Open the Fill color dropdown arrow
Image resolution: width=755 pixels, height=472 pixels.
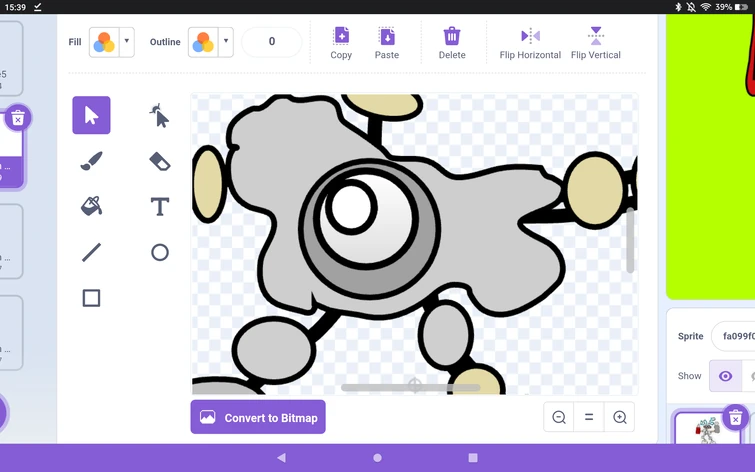tap(127, 41)
